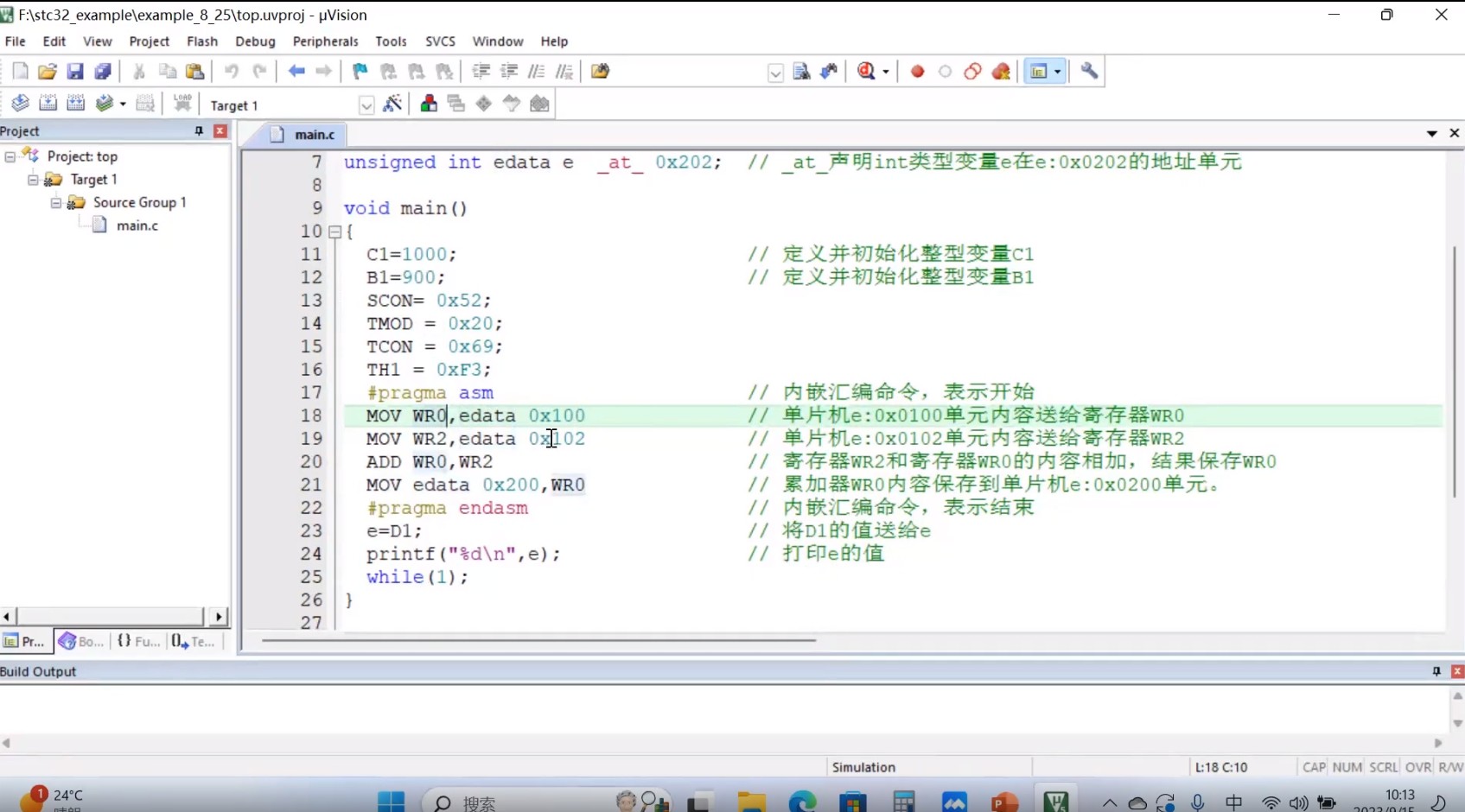This screenshot has height=812, width=1465.
Task: Undo the last edit
Action: click(x=232, y=72)
